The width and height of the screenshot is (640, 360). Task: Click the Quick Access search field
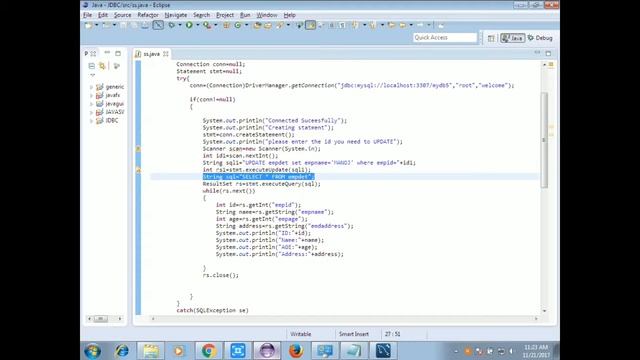pos(445,38)
